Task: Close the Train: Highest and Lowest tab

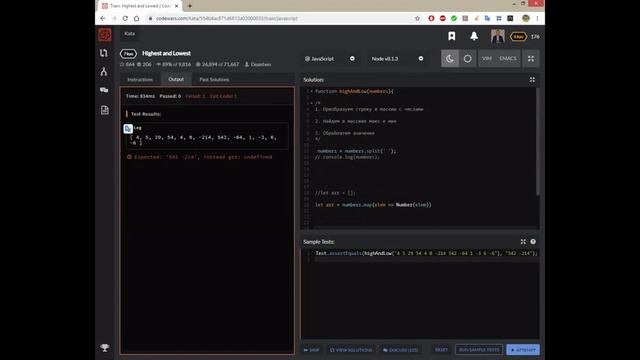Action: (x=176, y=6)
